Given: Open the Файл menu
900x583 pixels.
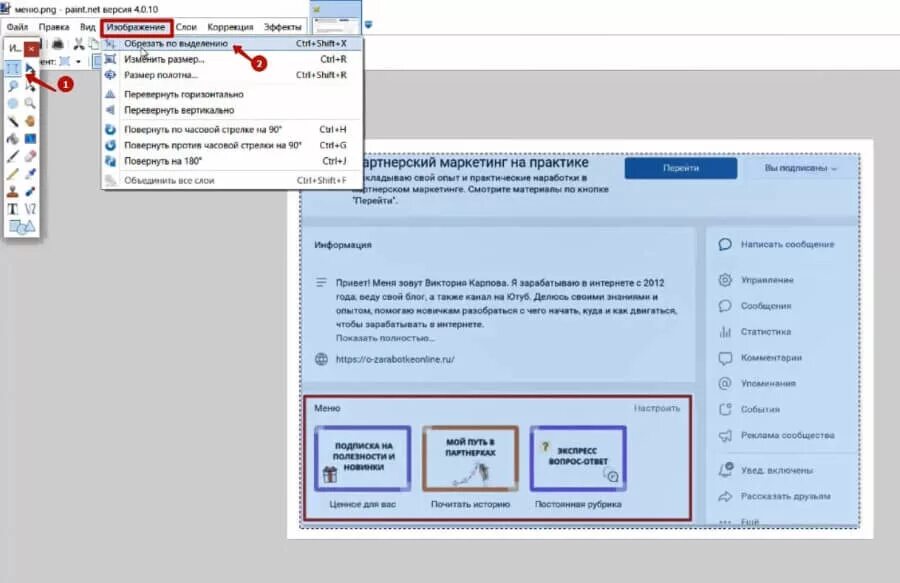Looking at the screenshot, I should (x=17, y=27).
